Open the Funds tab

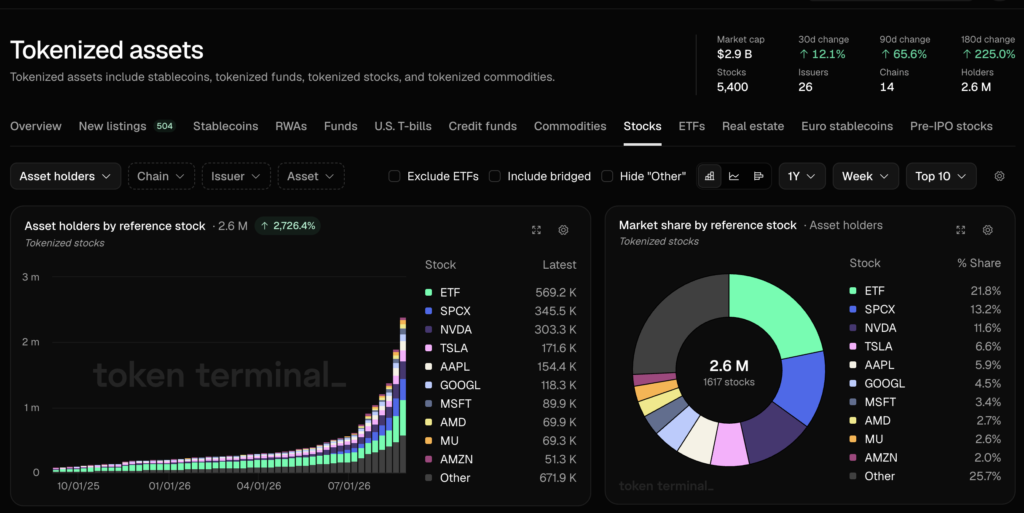coord(340,126)
